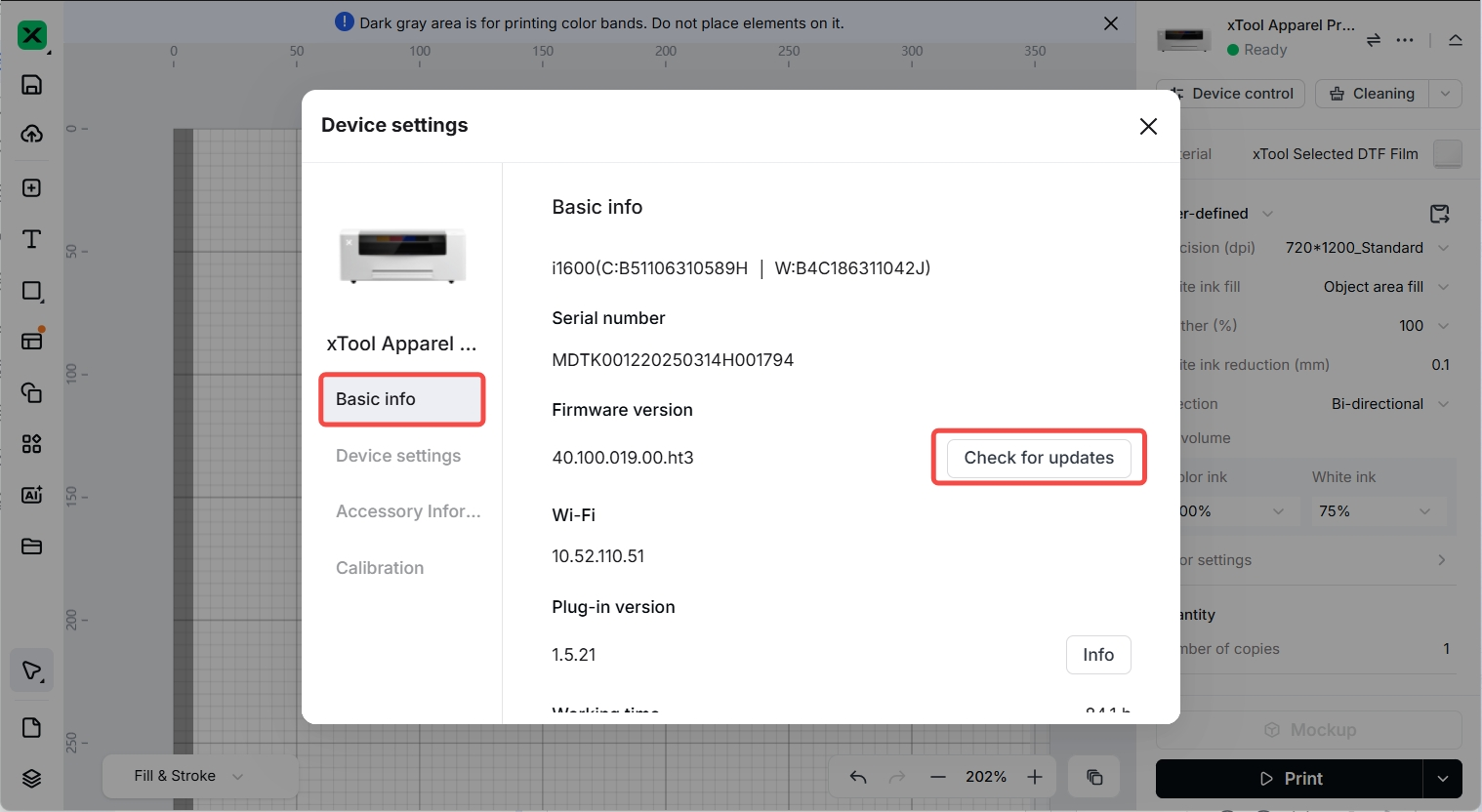Click the undo arrow icon
Image resolution: width=1482 pixels, height=812 pixels.
[x=858, y=777]
